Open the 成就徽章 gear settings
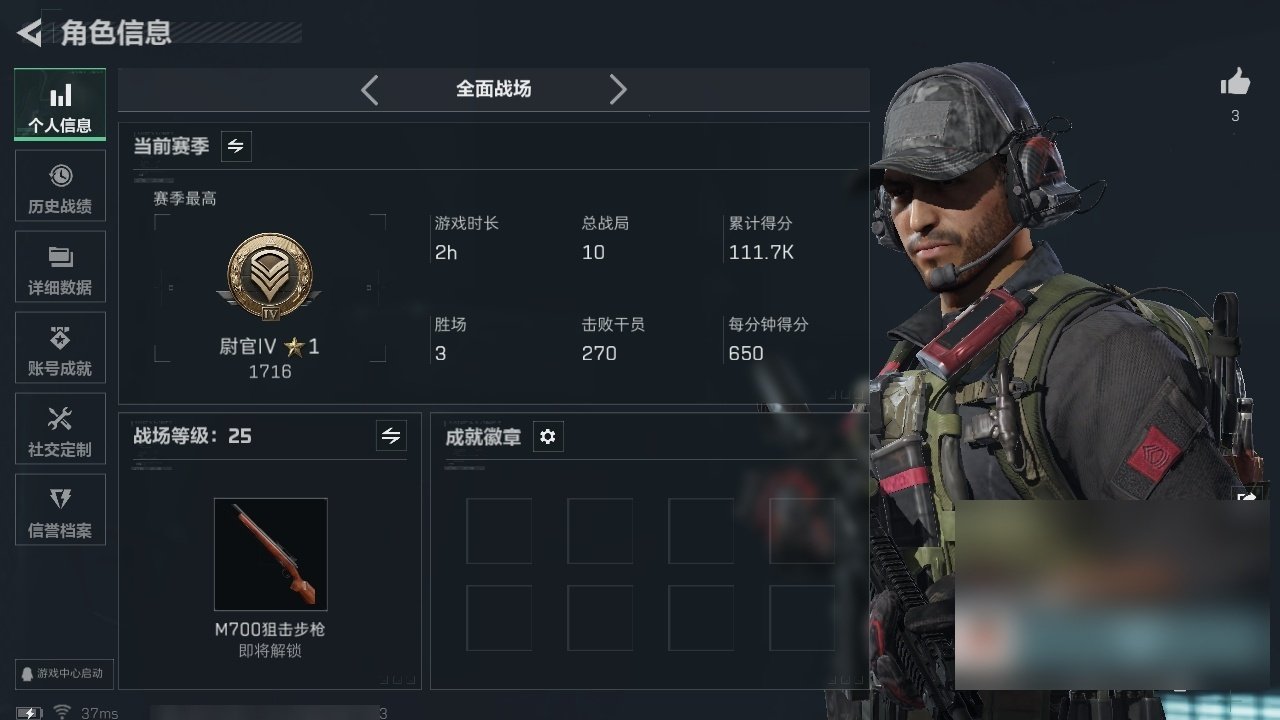This screenshot has height=720, width=1280. click(548, 437)
